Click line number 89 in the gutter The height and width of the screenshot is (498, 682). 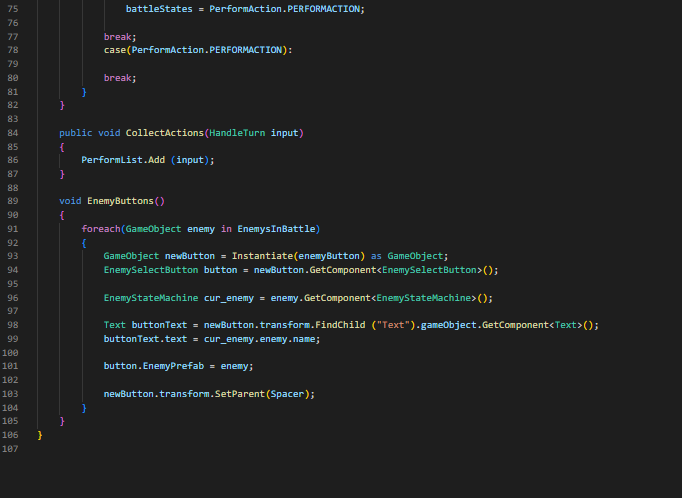(12, 201)
